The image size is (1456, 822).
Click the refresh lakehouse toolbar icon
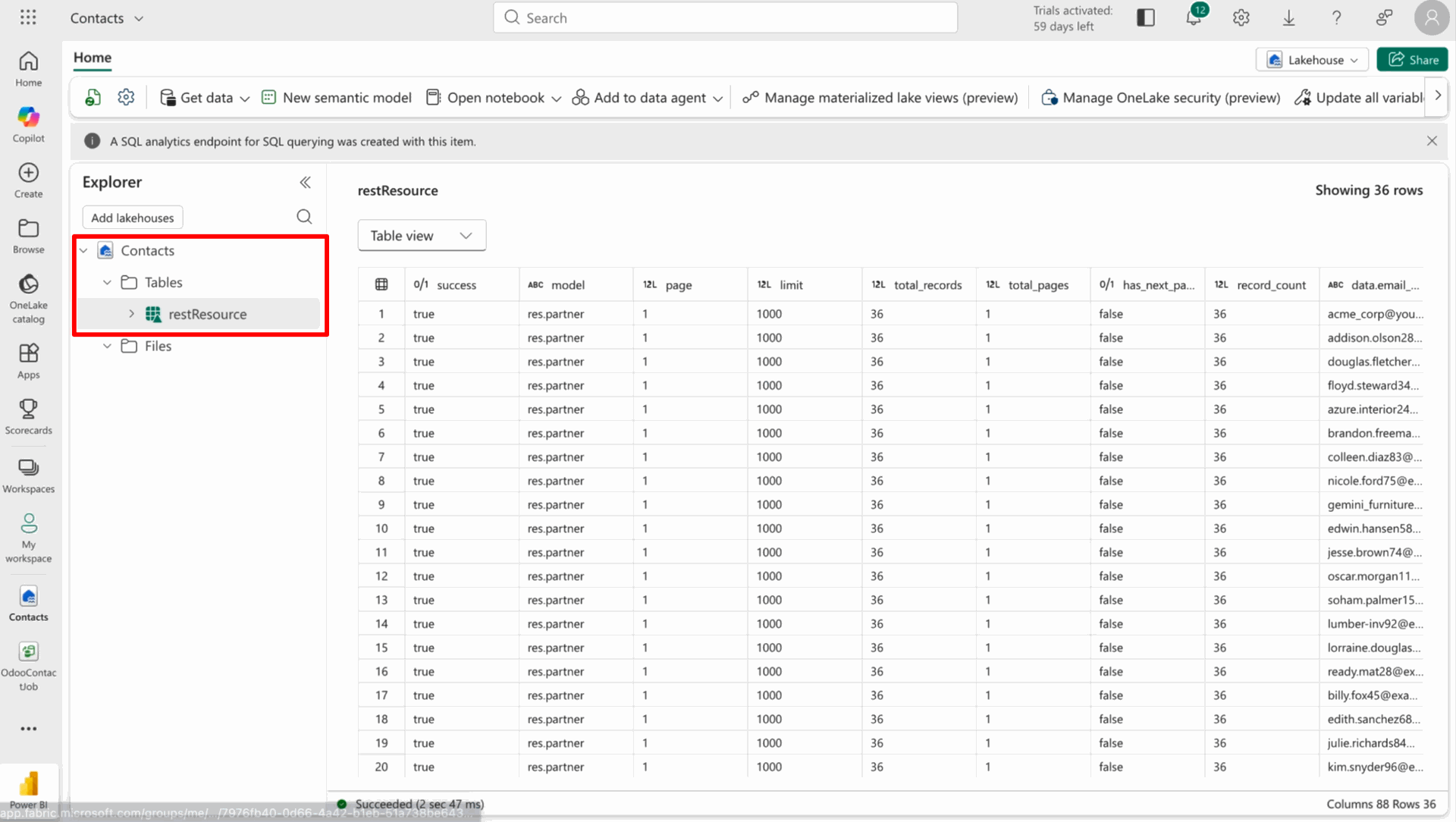93,98
